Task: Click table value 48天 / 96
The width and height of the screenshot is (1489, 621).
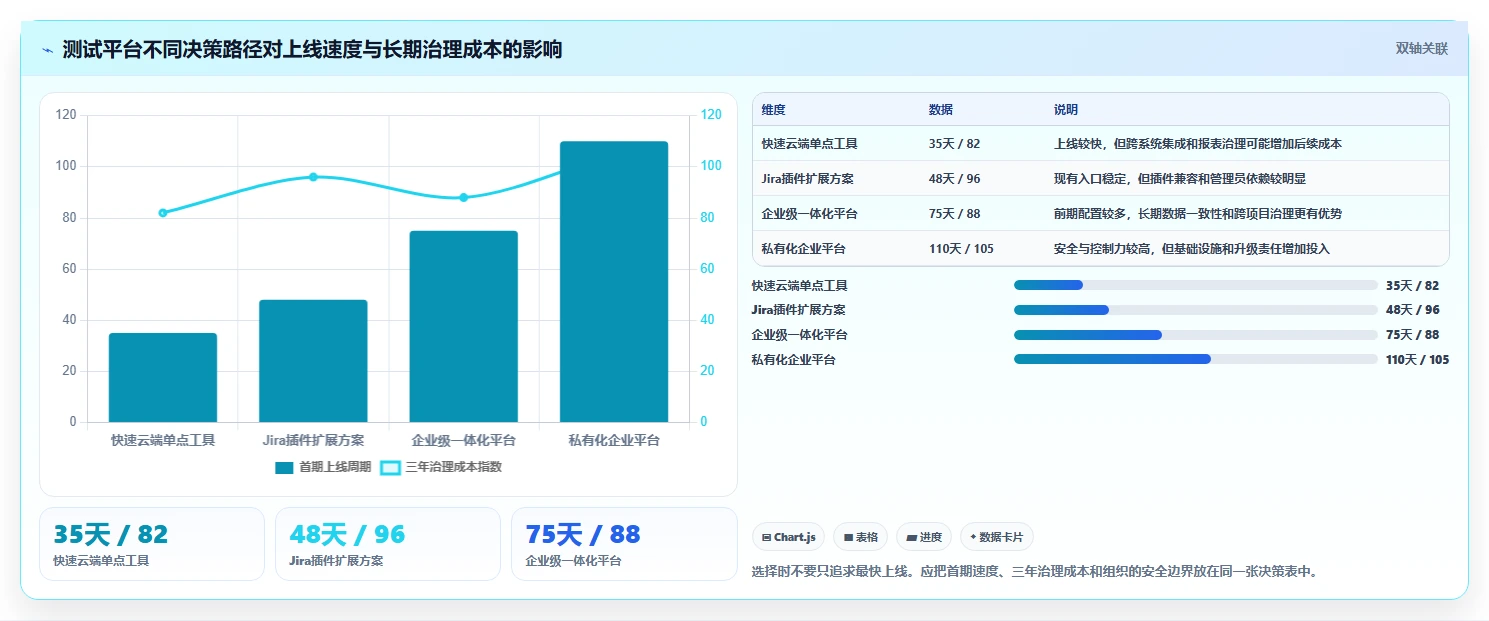Action: coord(954,179)
